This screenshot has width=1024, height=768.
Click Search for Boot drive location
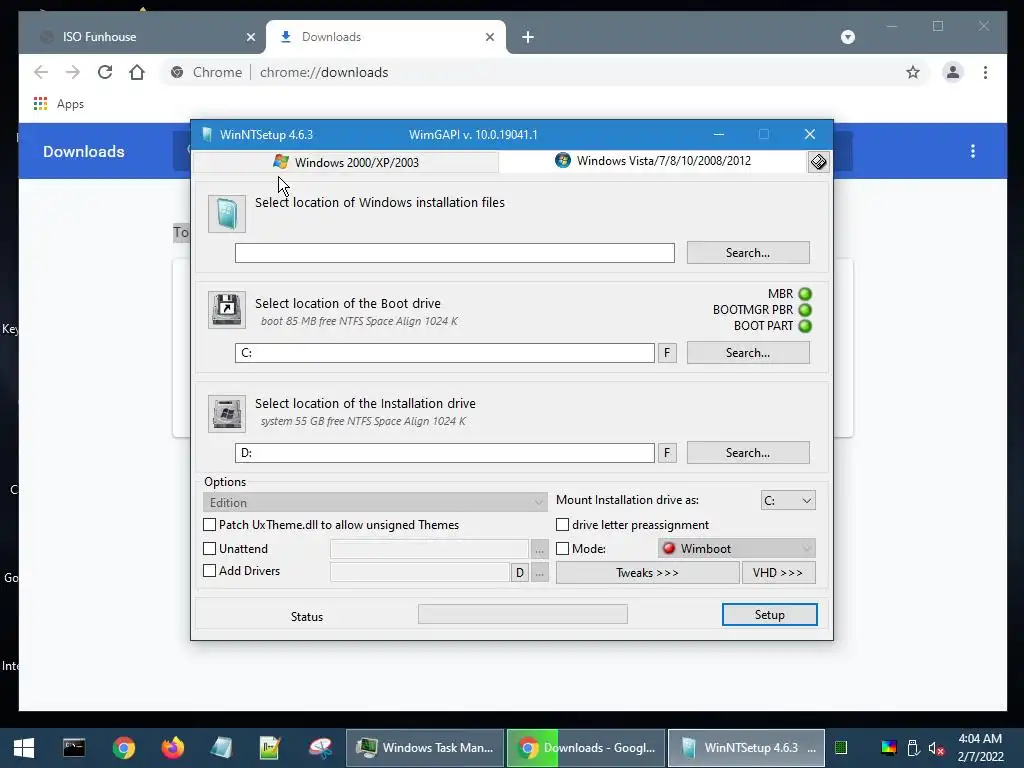click(x=748, y=353)
